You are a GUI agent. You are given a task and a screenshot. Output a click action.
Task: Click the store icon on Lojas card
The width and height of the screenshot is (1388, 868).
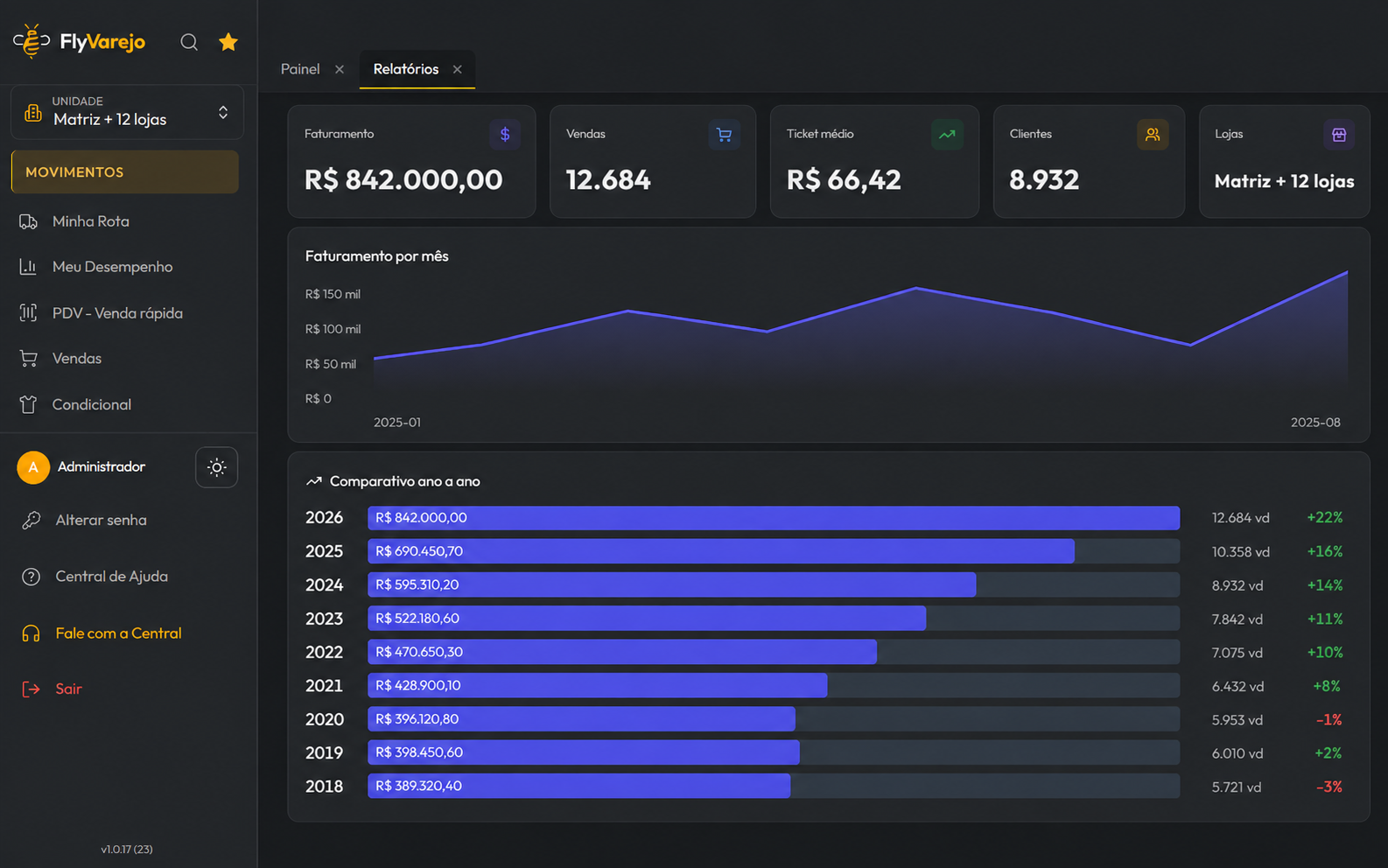1339,135
